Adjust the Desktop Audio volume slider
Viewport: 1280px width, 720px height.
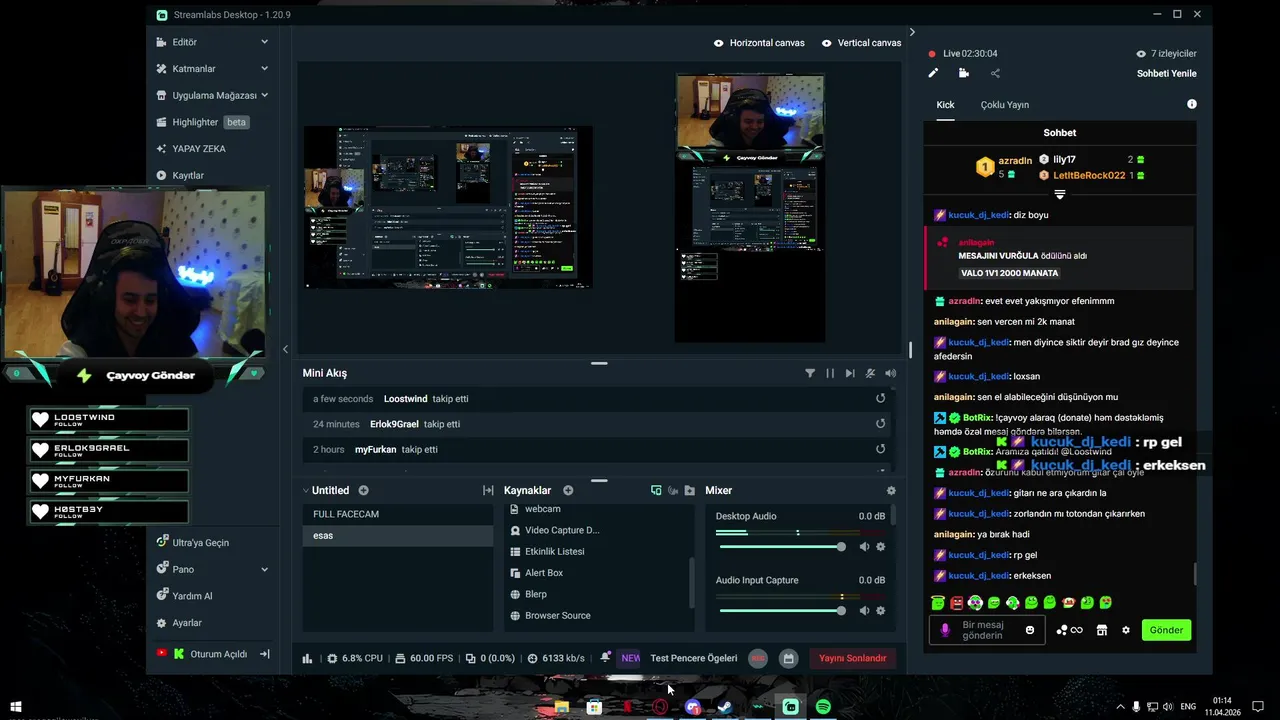click(x=781, y=547)
